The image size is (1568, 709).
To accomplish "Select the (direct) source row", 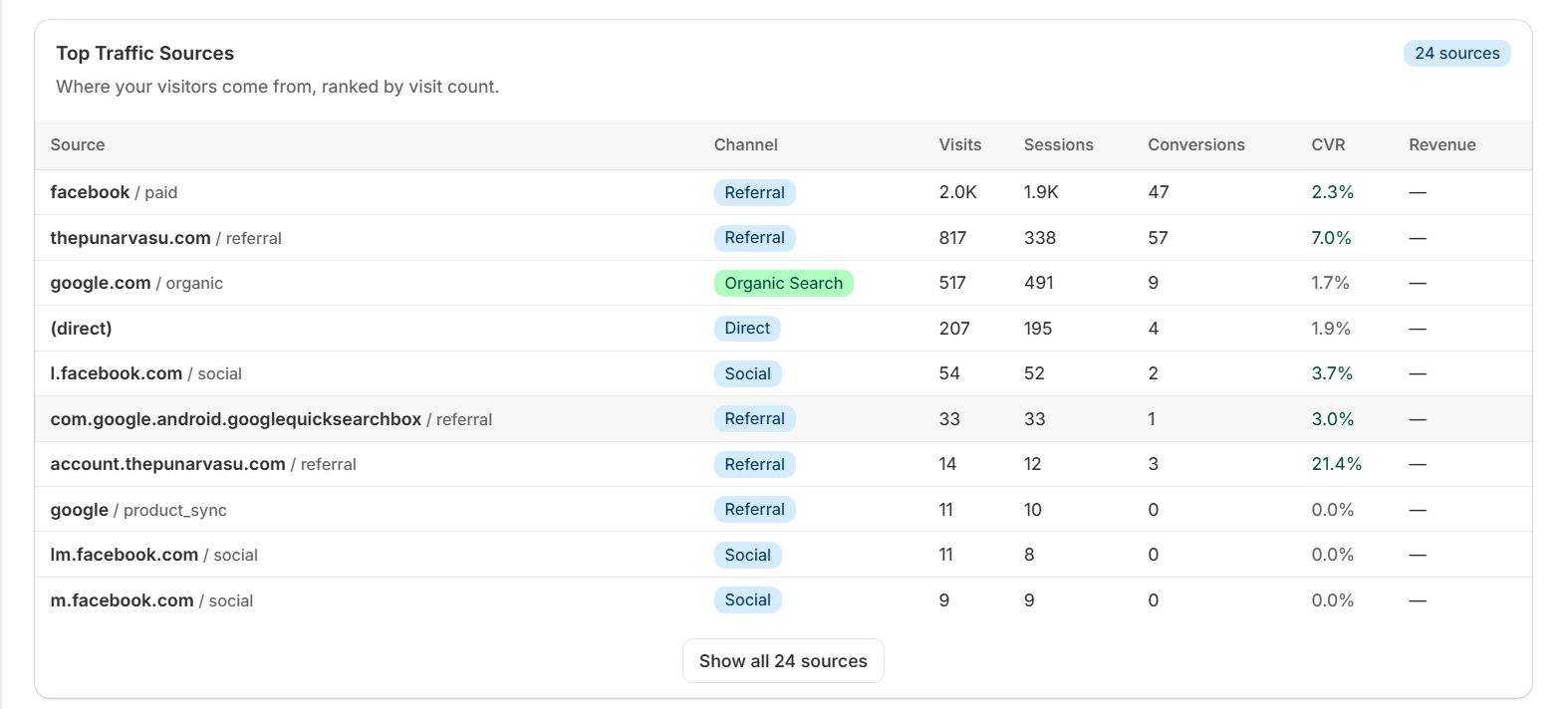I will [x=82, y=329].
